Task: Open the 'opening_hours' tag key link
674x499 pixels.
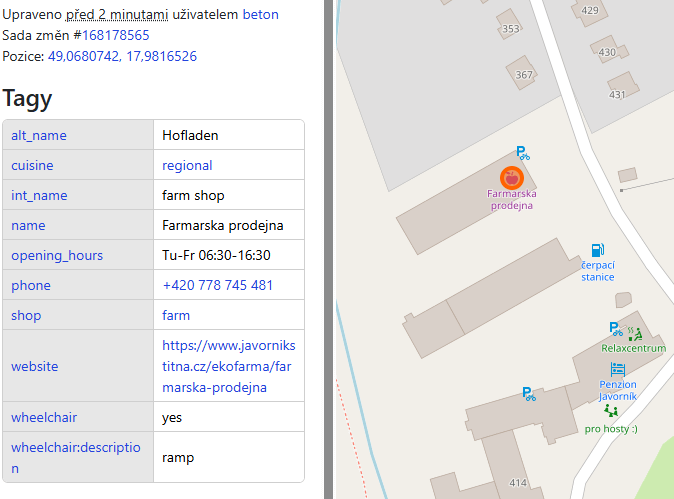Action: click(x=56, y=255)
